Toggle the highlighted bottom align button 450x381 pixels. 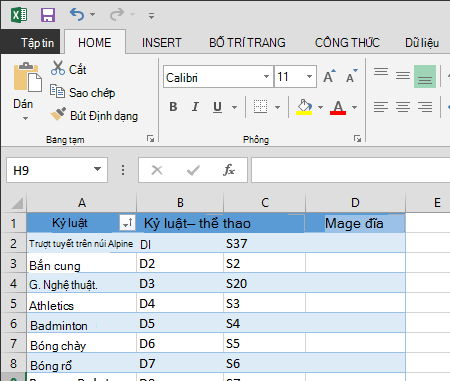[425, 76]
